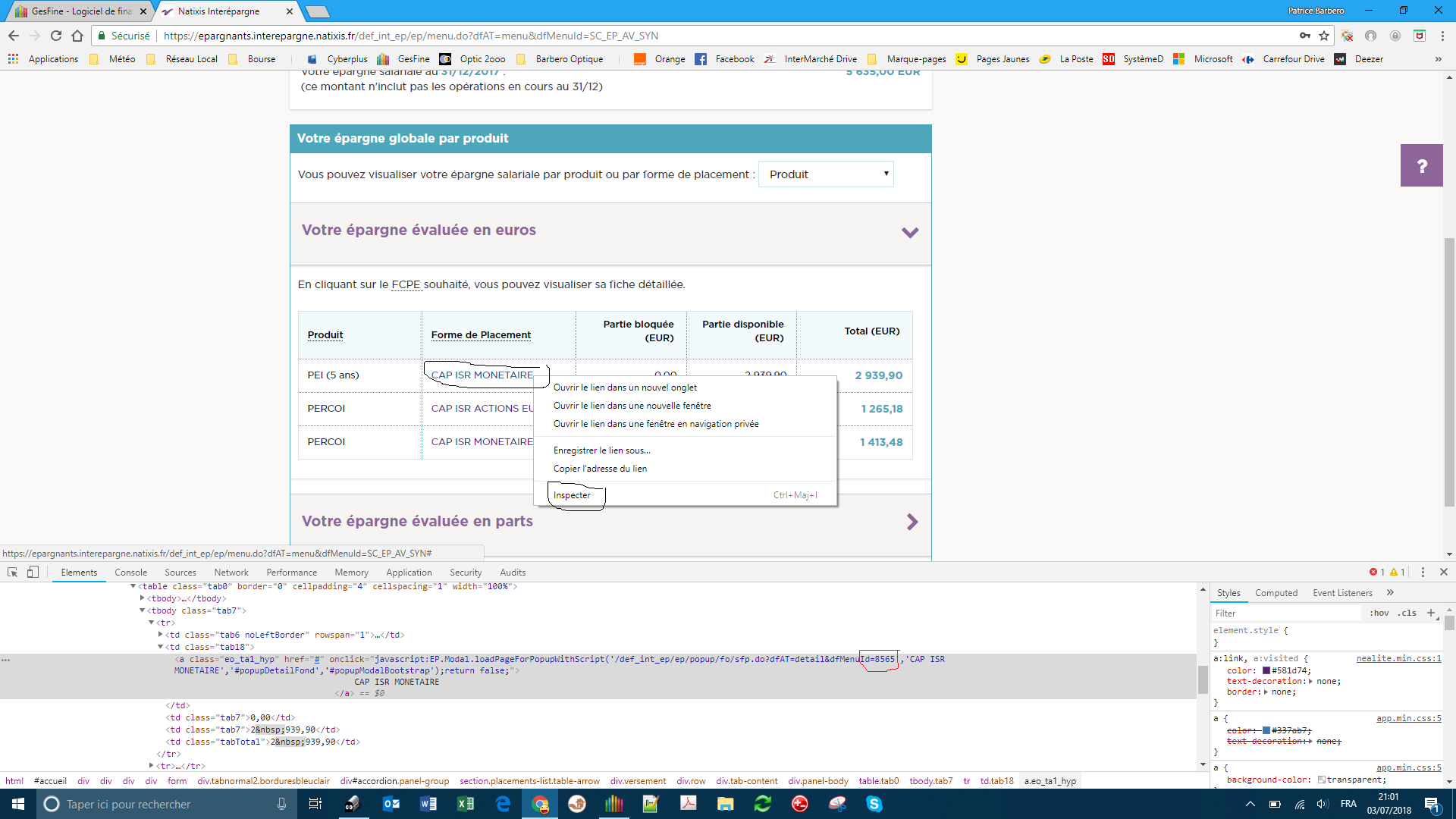Choose Copier l'adresse du lien menu entry
The height and width of the screenshot is (819, 1456).
pyautogui.click(x=600, y=469)
